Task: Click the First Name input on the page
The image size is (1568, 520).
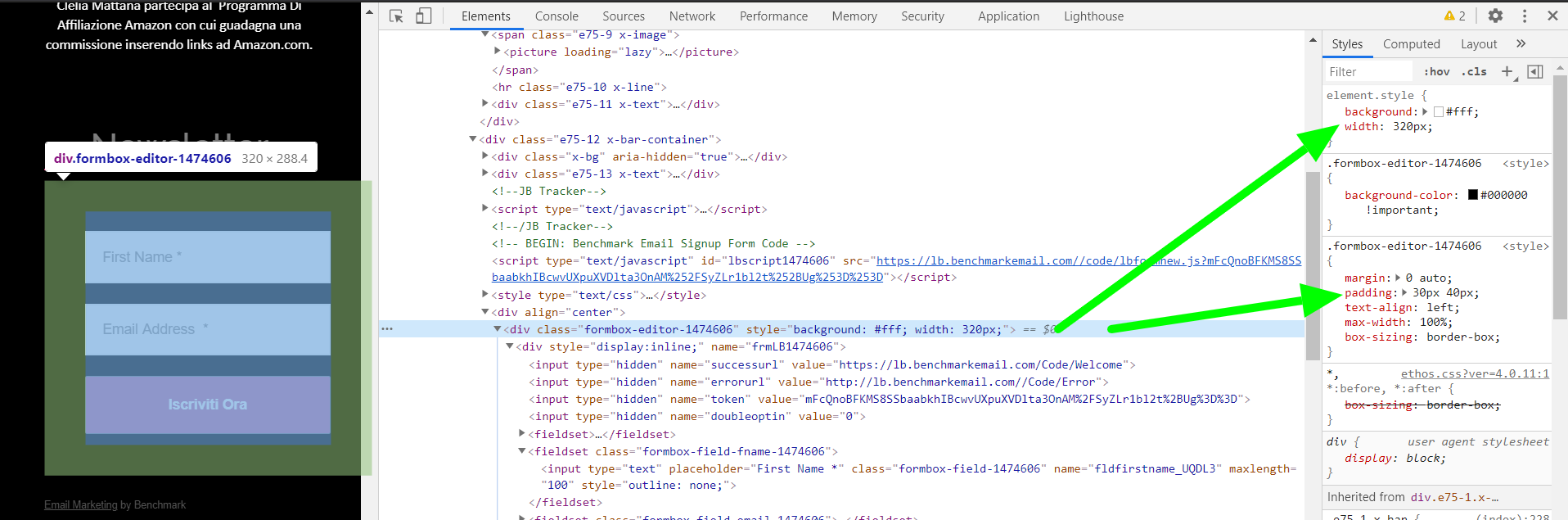Action: 208,257
